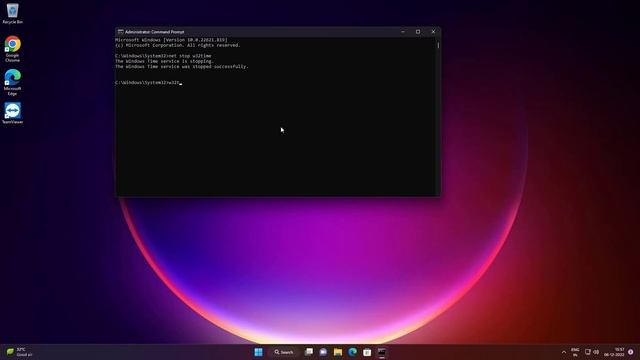Close the Command Prompt window
This screenshot has height=360, width=640.
(433, 32)
